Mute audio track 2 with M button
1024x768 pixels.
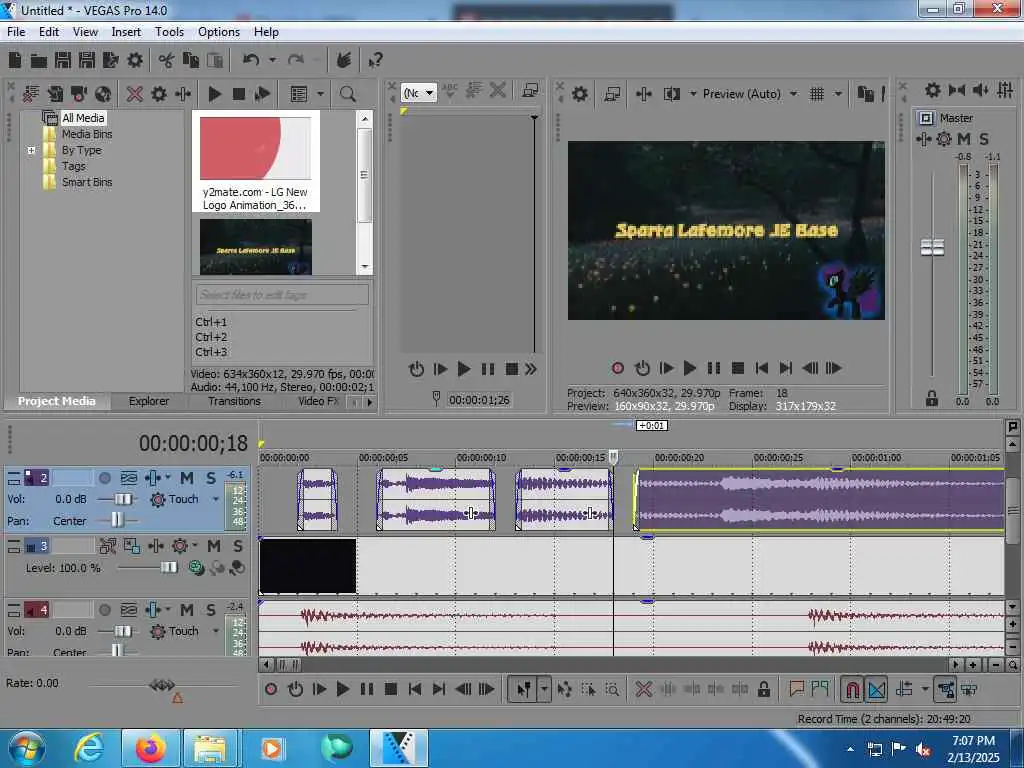tap(187, 479)
